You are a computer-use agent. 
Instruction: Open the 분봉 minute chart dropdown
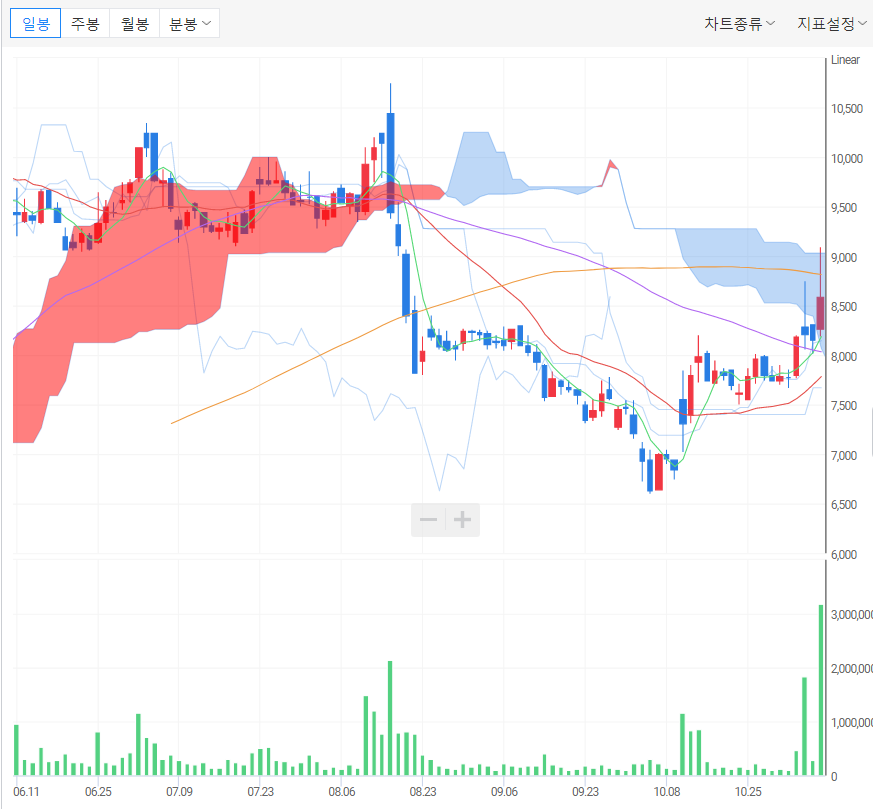[189, 23]
